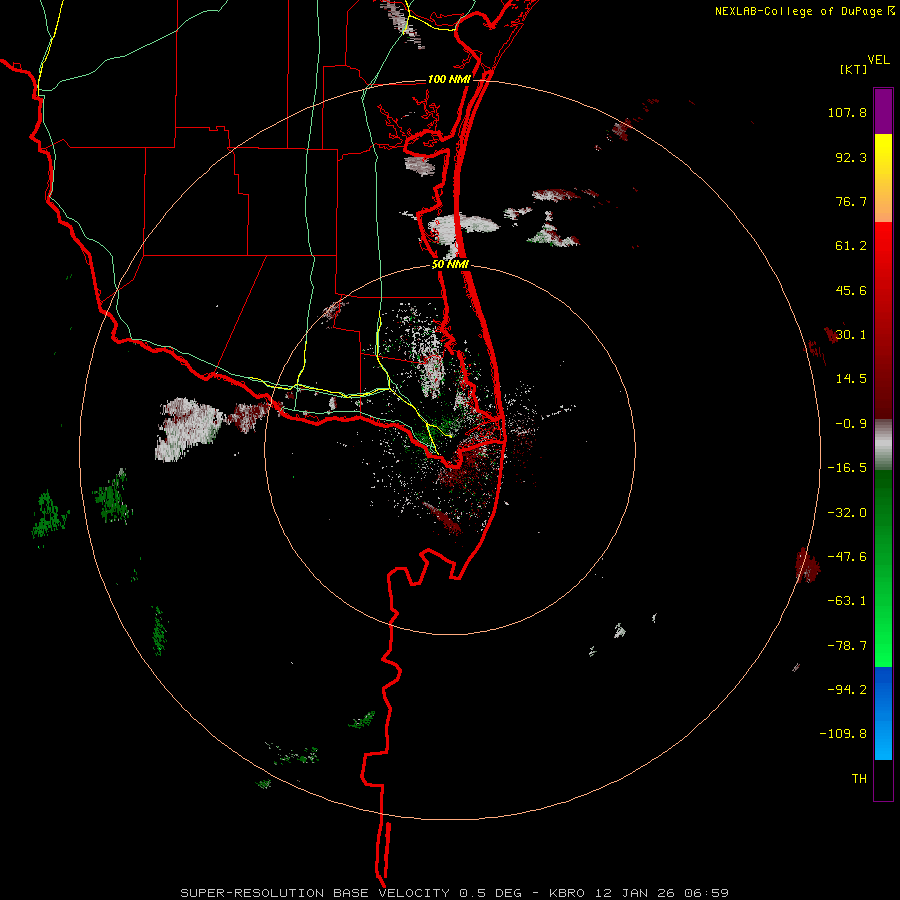Select the 61.2 legend value
The width and height of the screenshot is (900, 900).
pos(851,246)
